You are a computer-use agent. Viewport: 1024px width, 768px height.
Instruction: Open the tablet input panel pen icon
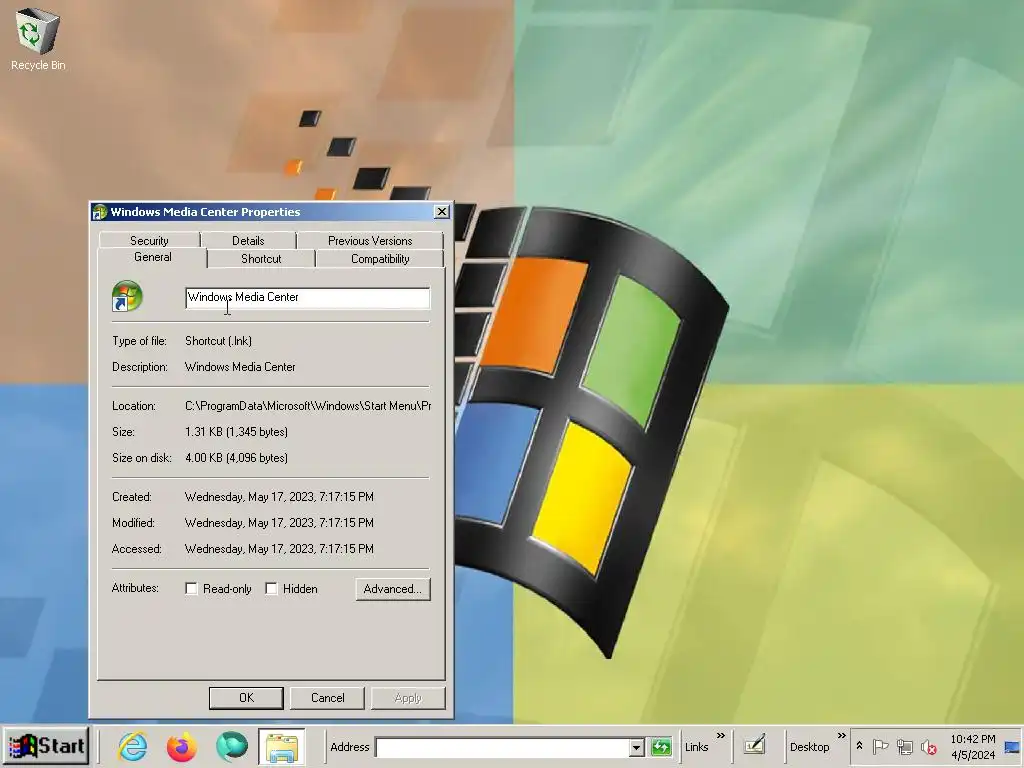[754, 745]
